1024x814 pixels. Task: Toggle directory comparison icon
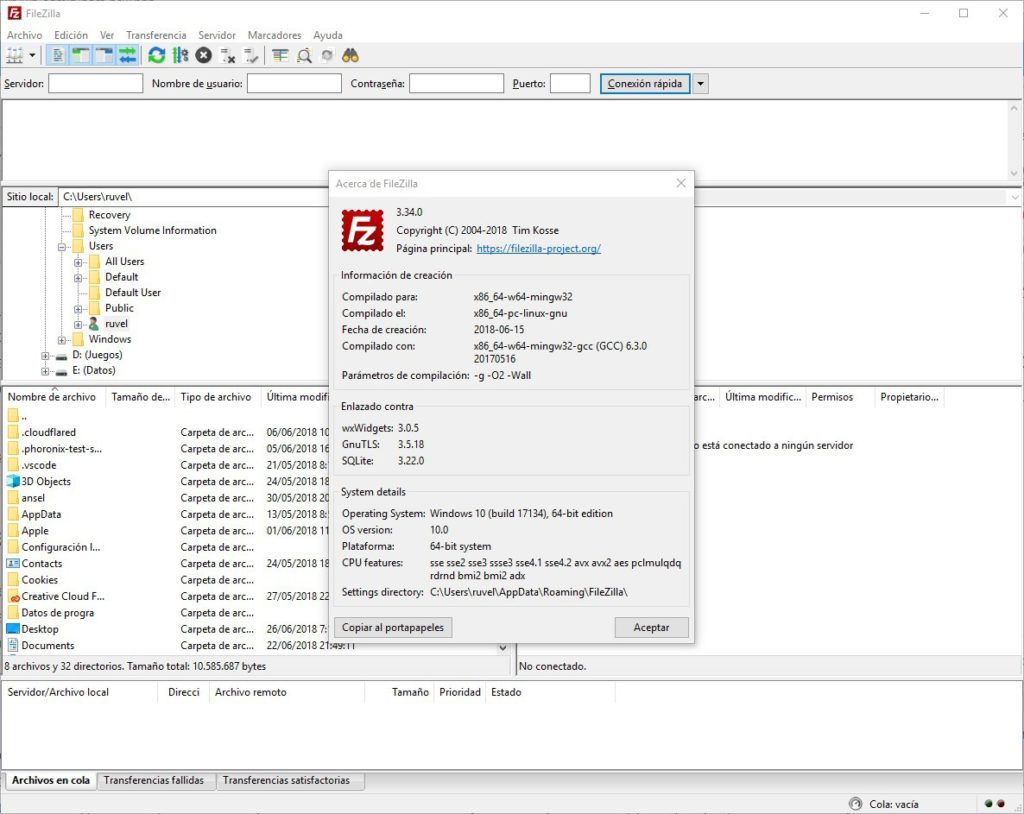point(304,56)
